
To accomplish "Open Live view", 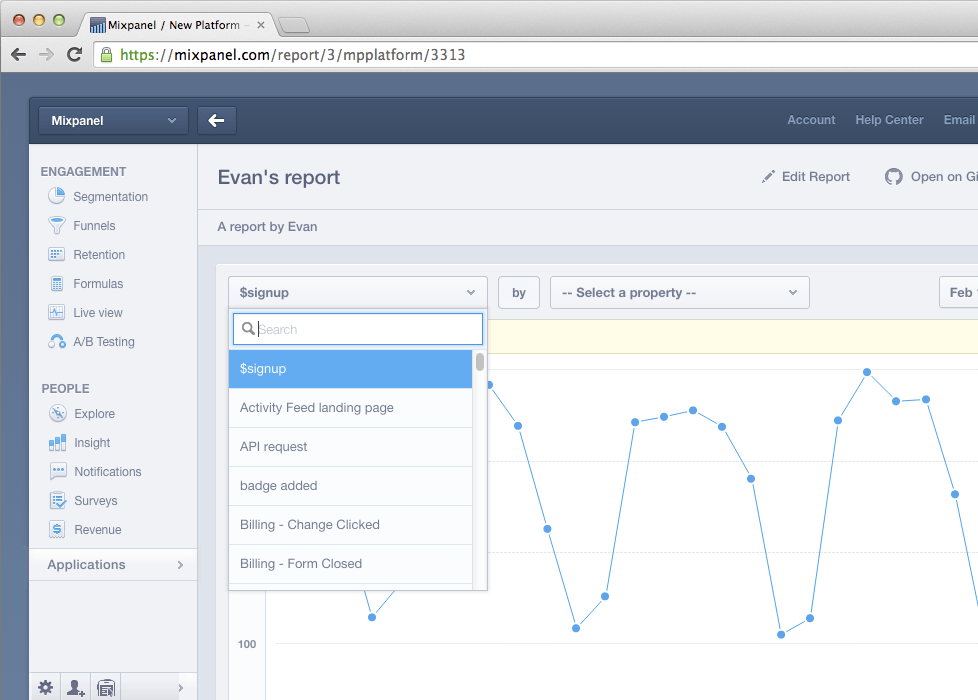I will 98,313.
